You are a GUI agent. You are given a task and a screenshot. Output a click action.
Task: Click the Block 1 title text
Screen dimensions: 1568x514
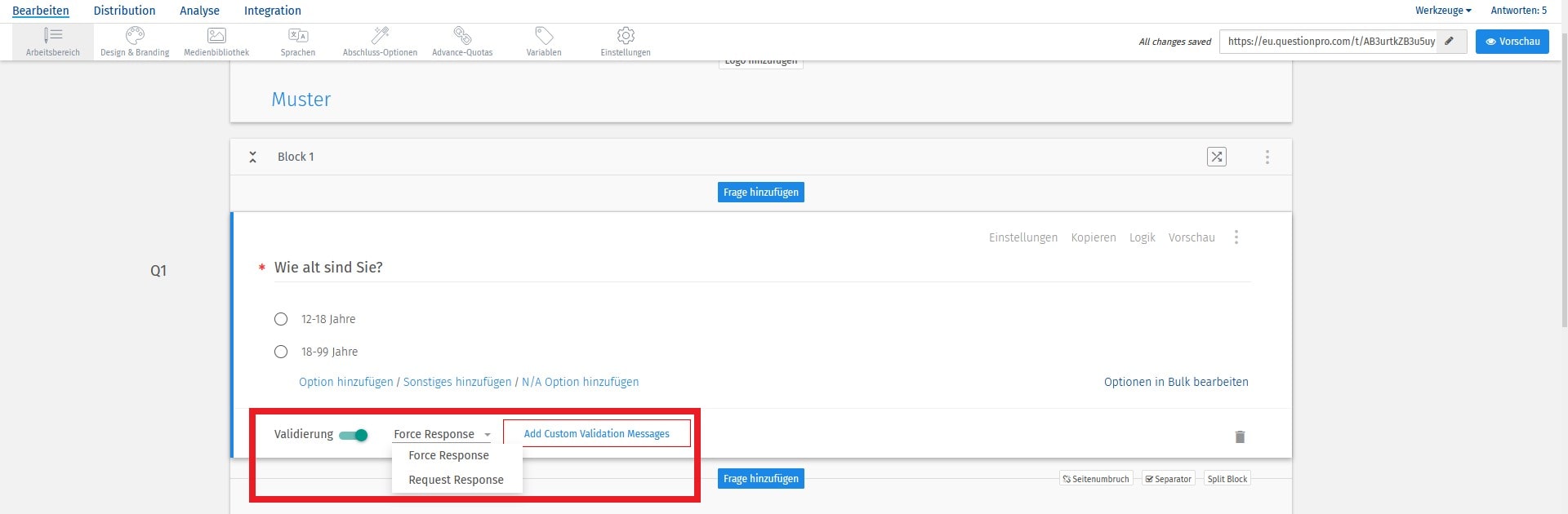point(296,157)
